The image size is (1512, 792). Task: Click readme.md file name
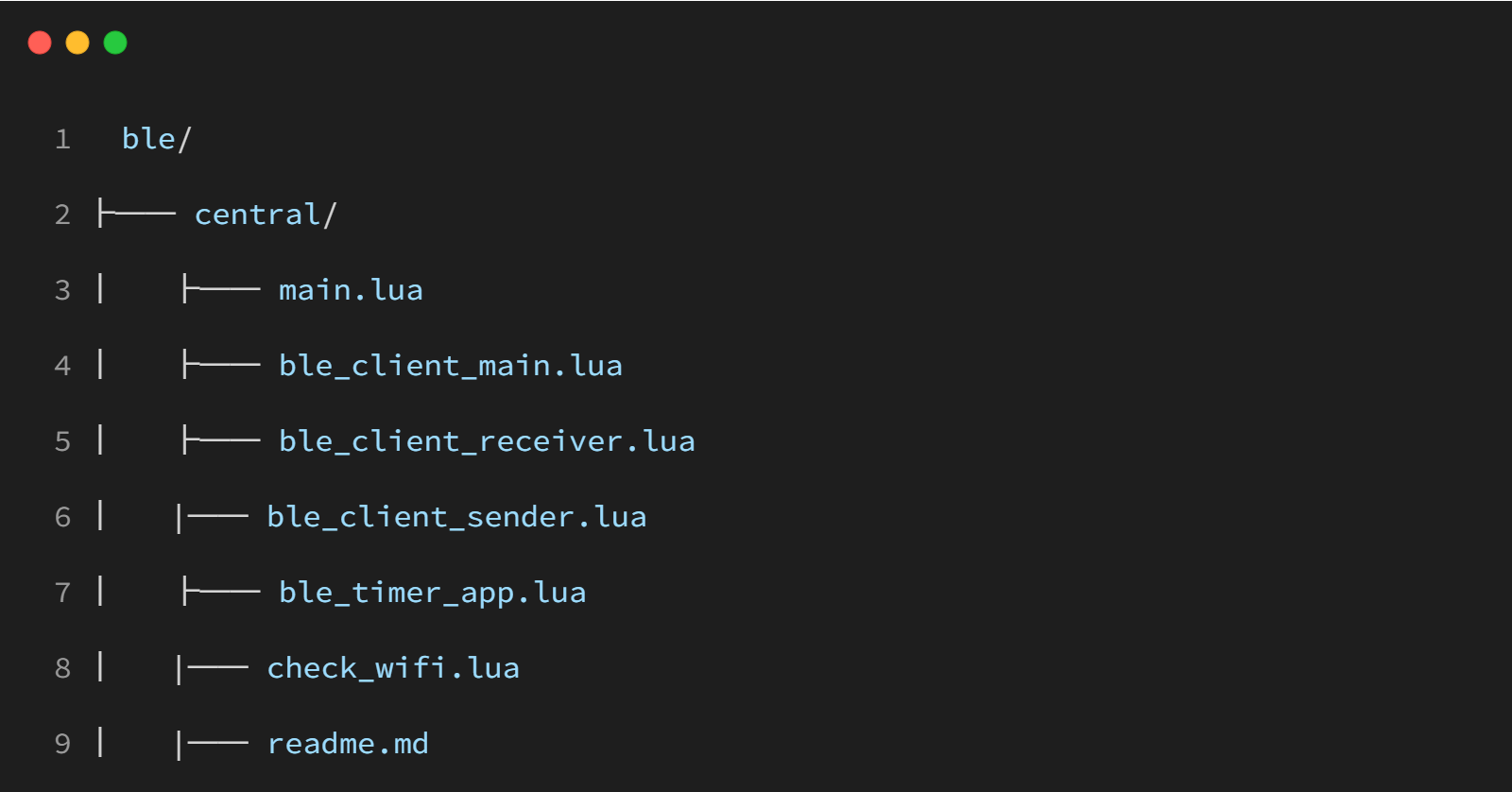[348, 744]
